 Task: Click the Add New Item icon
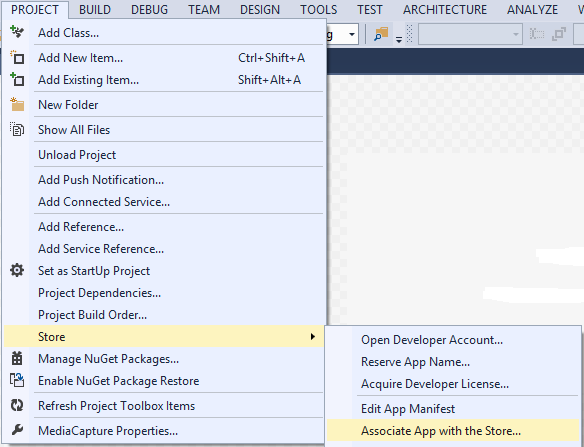(x=17, y=58)
